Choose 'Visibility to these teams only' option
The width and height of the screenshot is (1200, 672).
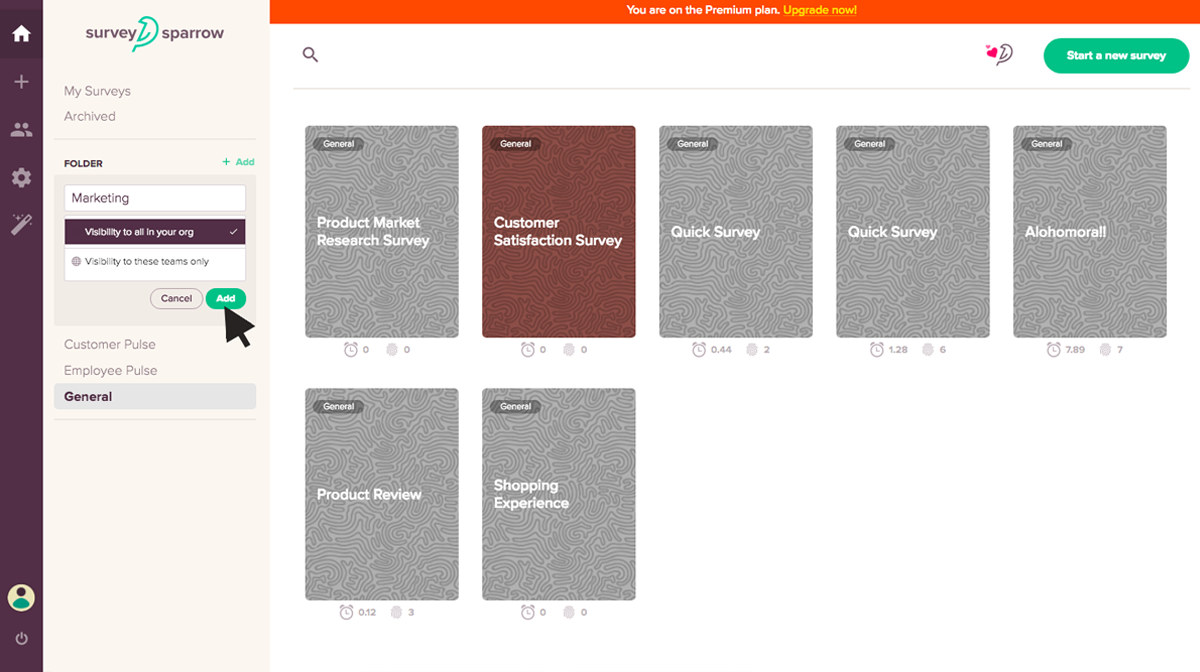(x=154, y=263)
